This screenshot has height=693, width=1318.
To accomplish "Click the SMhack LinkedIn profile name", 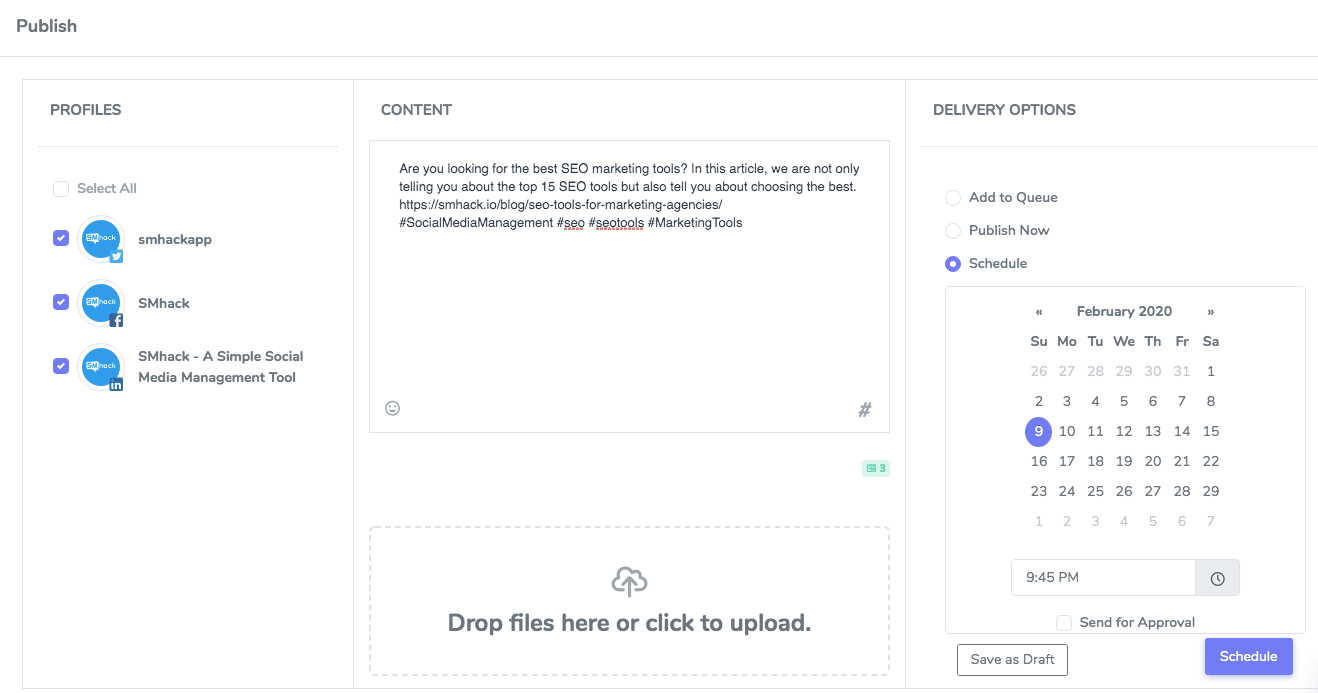I will tap(221, 367).
